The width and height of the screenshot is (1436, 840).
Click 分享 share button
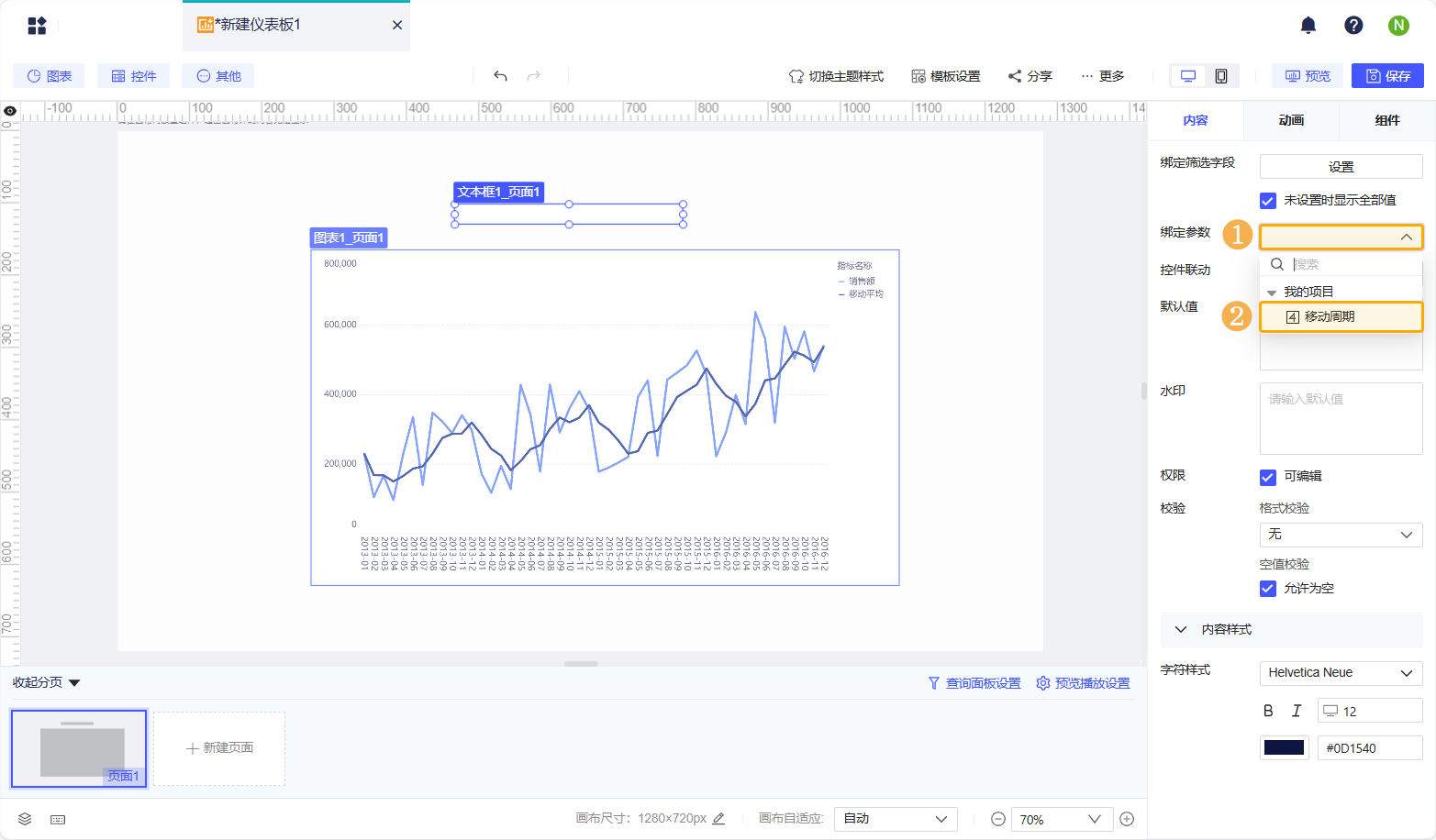pos(1030,76)
